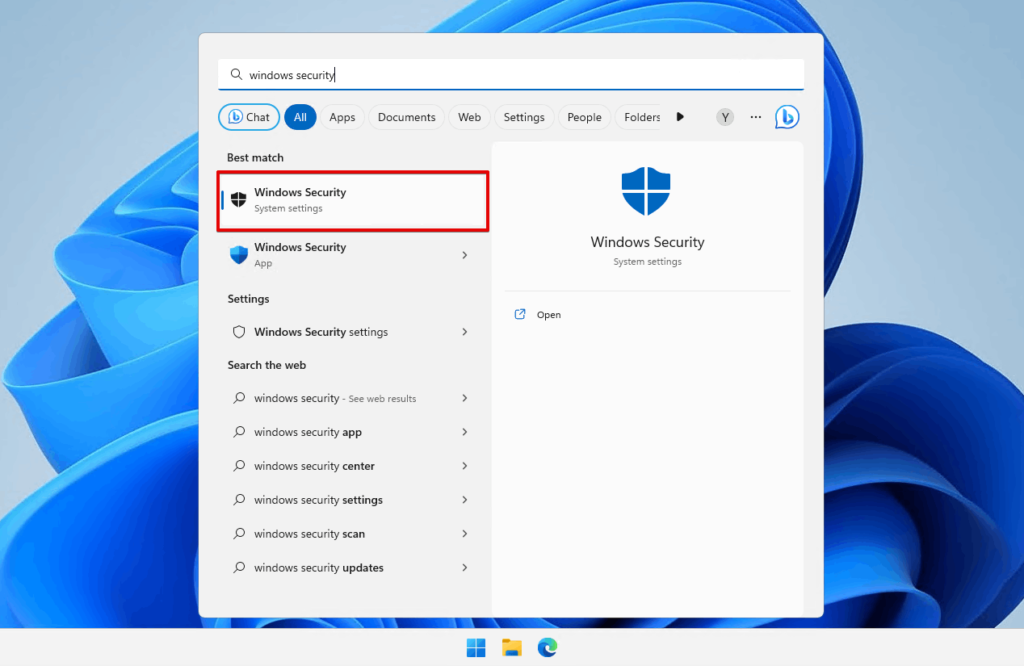Switch to the Apps filter tab
This screenshot has height=666, width=1024.
tap(342, 117)
